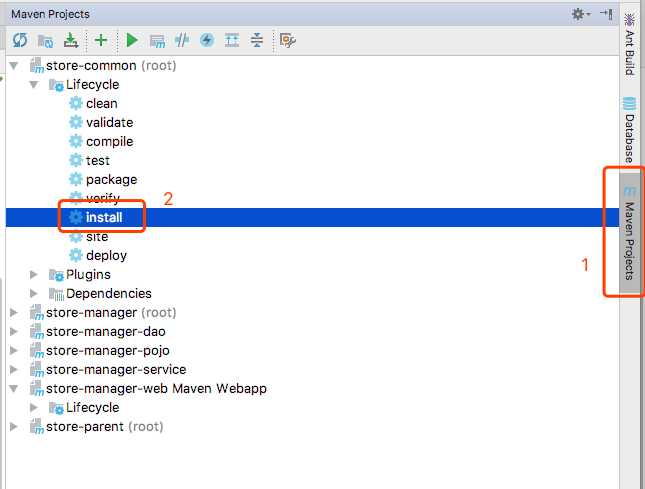Select the clean lifecycle goal
645x489 pixels.
coord(102,104)
